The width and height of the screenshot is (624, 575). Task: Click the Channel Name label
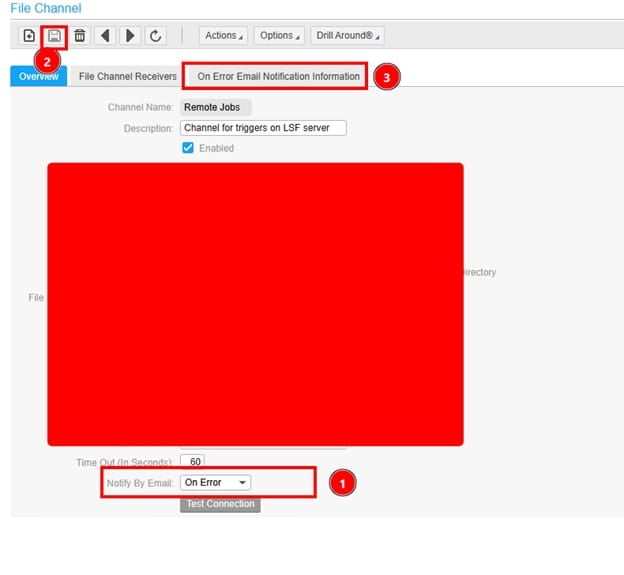pyautogui.click(x=141, y=107)
